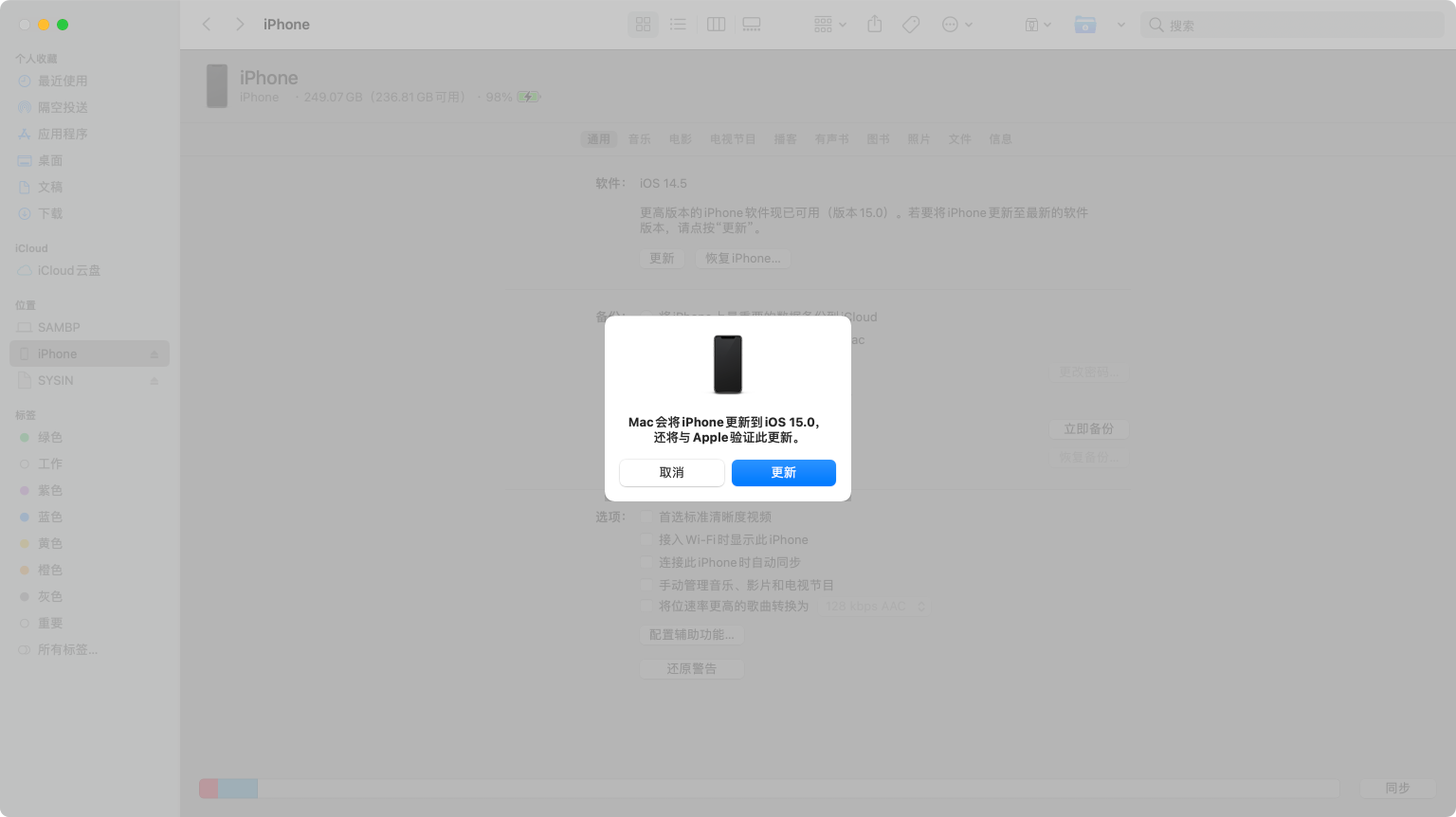This screenshot has height=817, width=1456.
Task: Eject the SYSIN volume from sidebar
Action: pyautogui.click(x=155, y=381)
